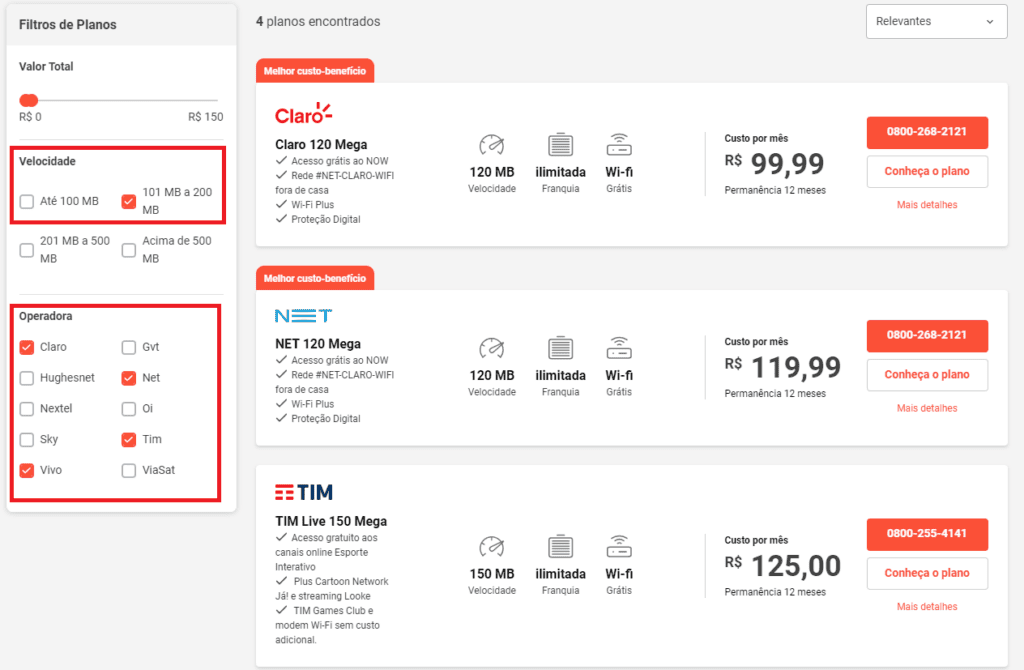The width and height of the screenshot is (1024, 670).
Task: Click the Wi-fi Grátis icon on Claro plan
Action: (x=621, y=144)
